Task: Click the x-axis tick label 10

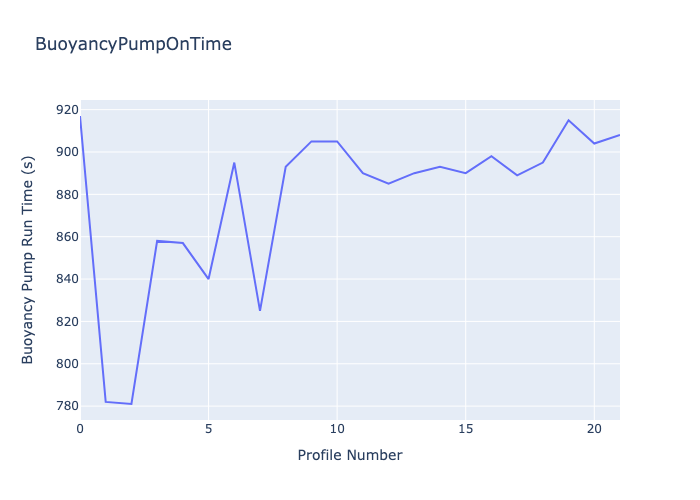Action: coord(337,428)
